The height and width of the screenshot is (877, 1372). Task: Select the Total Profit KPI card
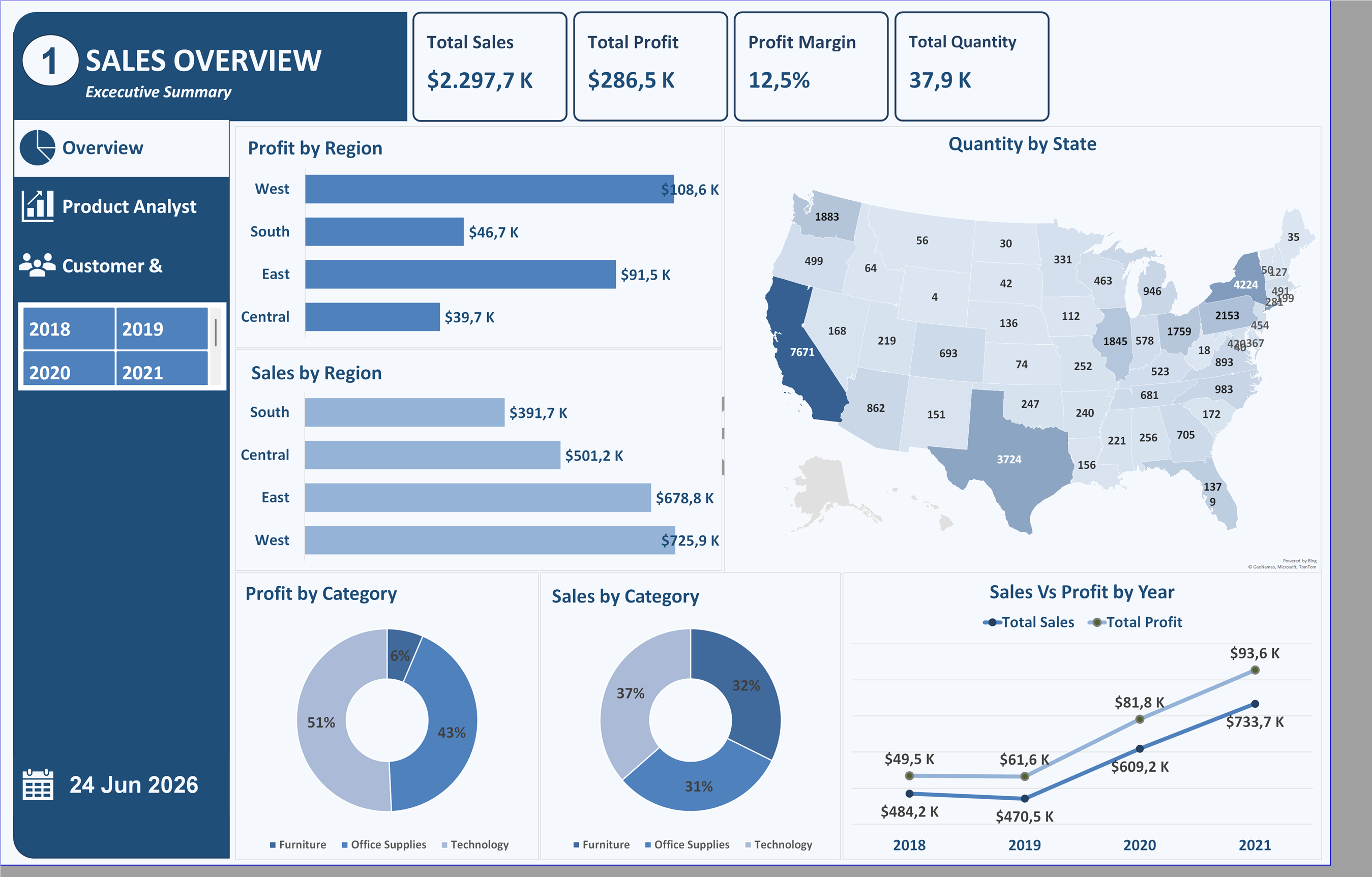pos(650,67)
